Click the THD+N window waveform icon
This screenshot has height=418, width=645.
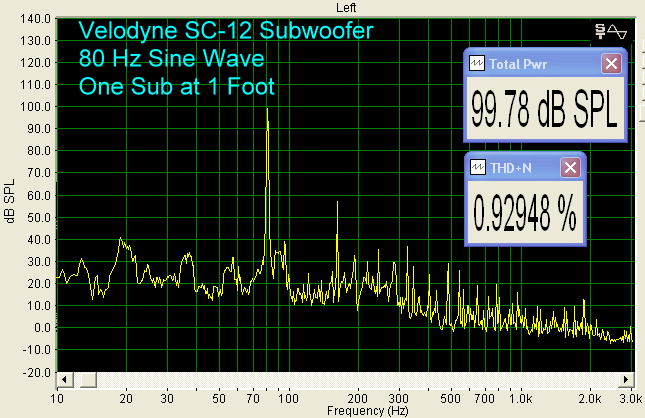click(x=478, y=168)
